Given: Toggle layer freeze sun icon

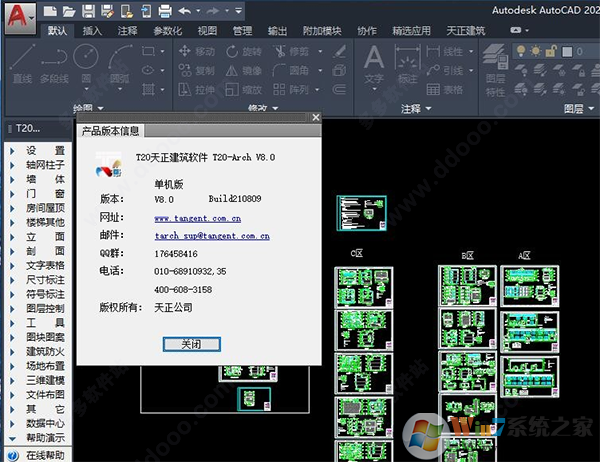Looking at the screenshot, I should (536, 51).
